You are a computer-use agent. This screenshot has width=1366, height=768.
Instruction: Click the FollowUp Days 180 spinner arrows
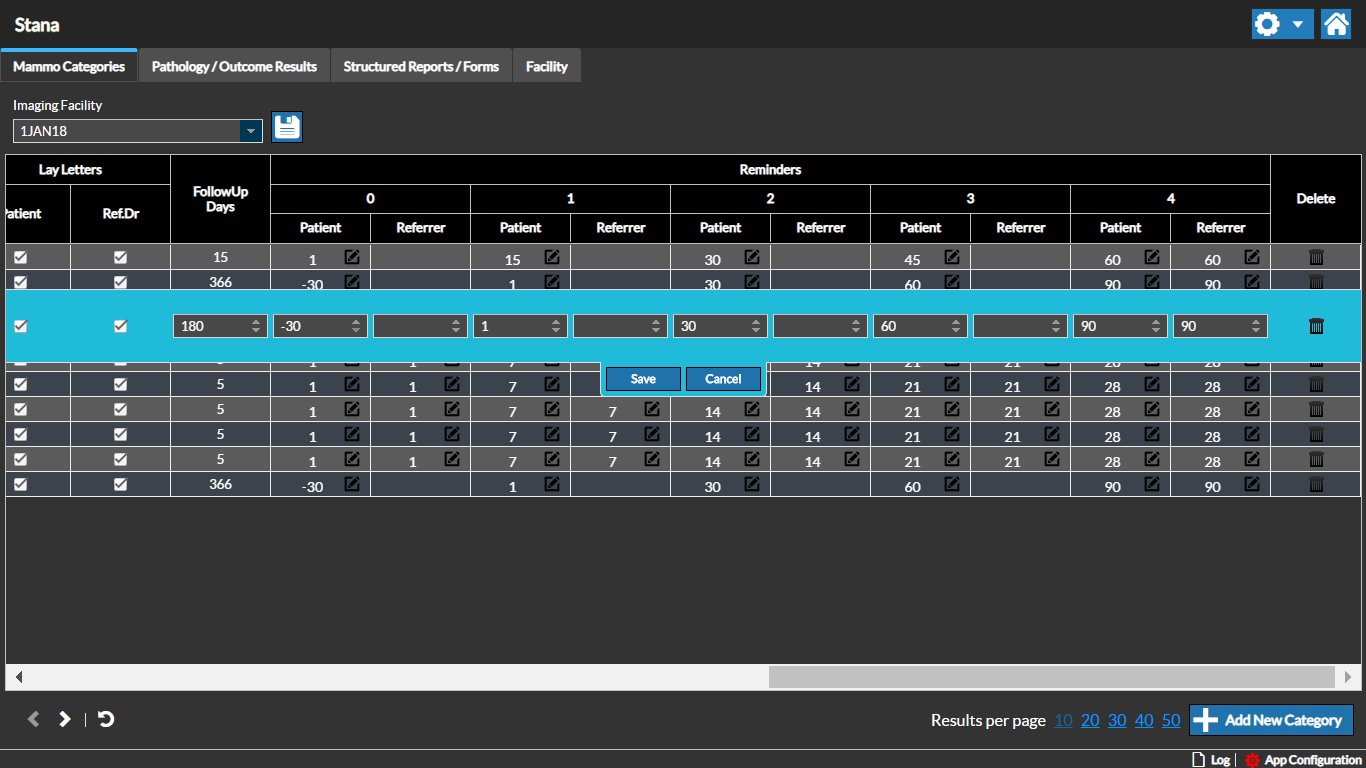(257, 326)
